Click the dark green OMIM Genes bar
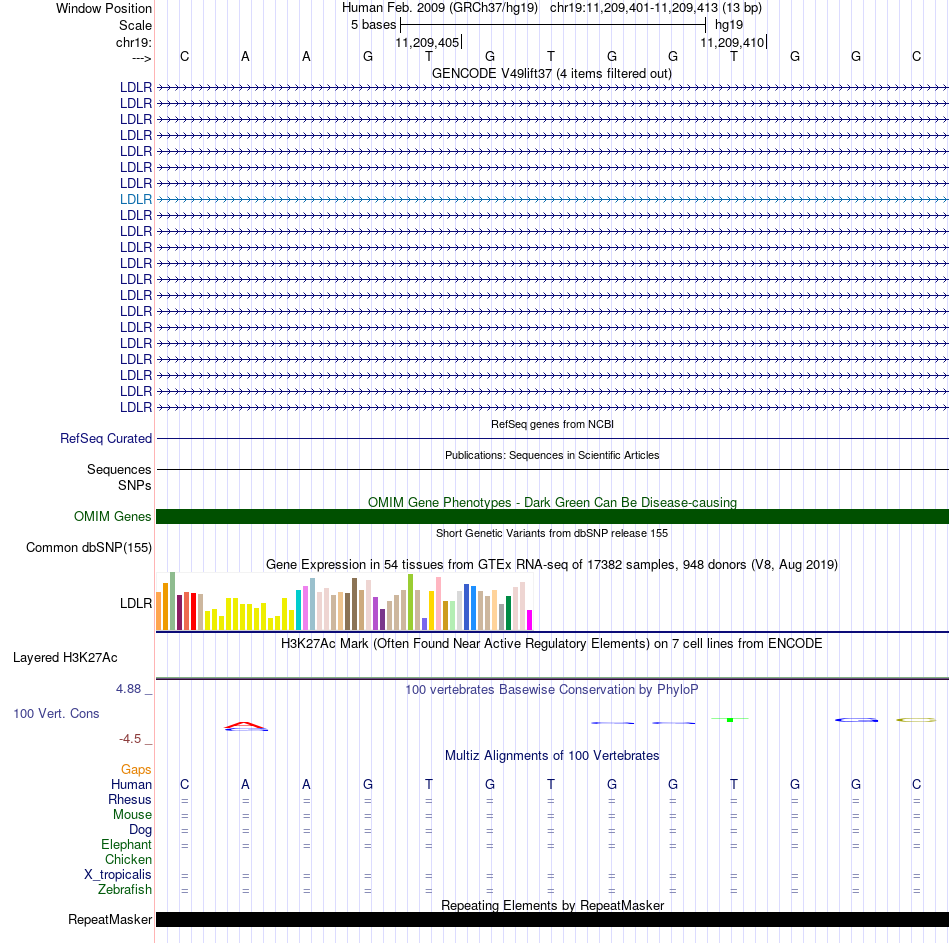Viewport: 950px width, 943px height. pos(552,516)
